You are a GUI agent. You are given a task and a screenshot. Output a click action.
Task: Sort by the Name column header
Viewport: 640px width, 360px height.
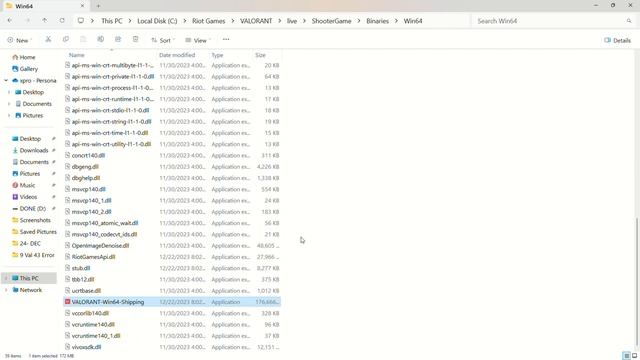click(76, 55)
